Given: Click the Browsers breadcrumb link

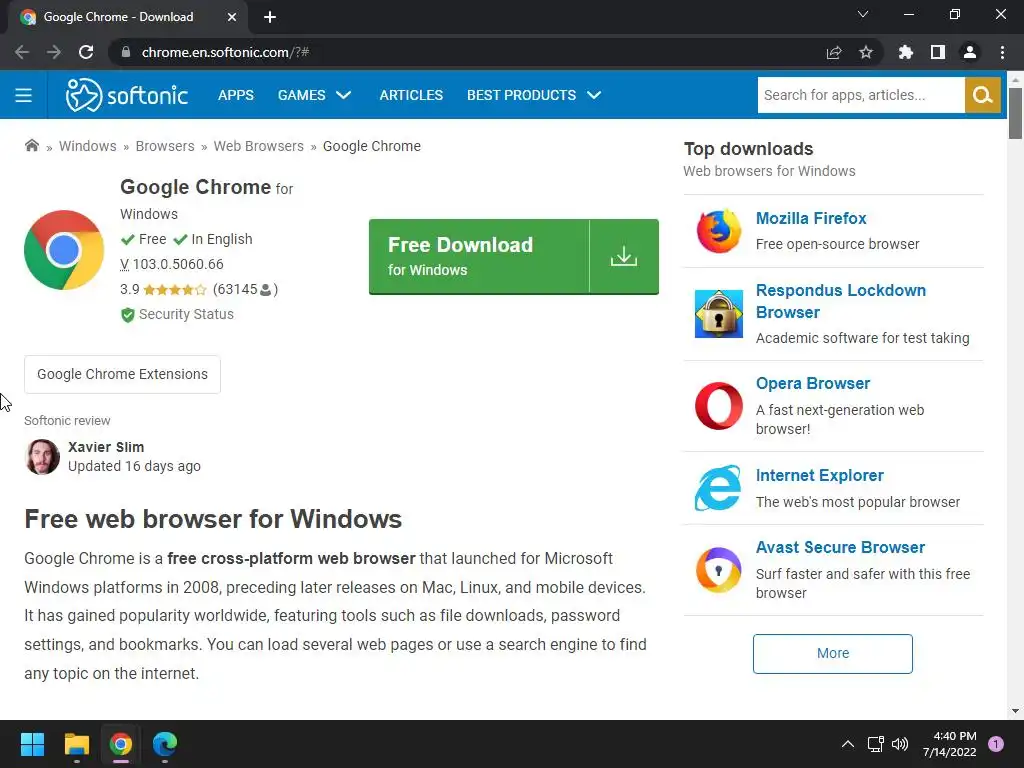Looking at the screenshot, I should point(165,146).
